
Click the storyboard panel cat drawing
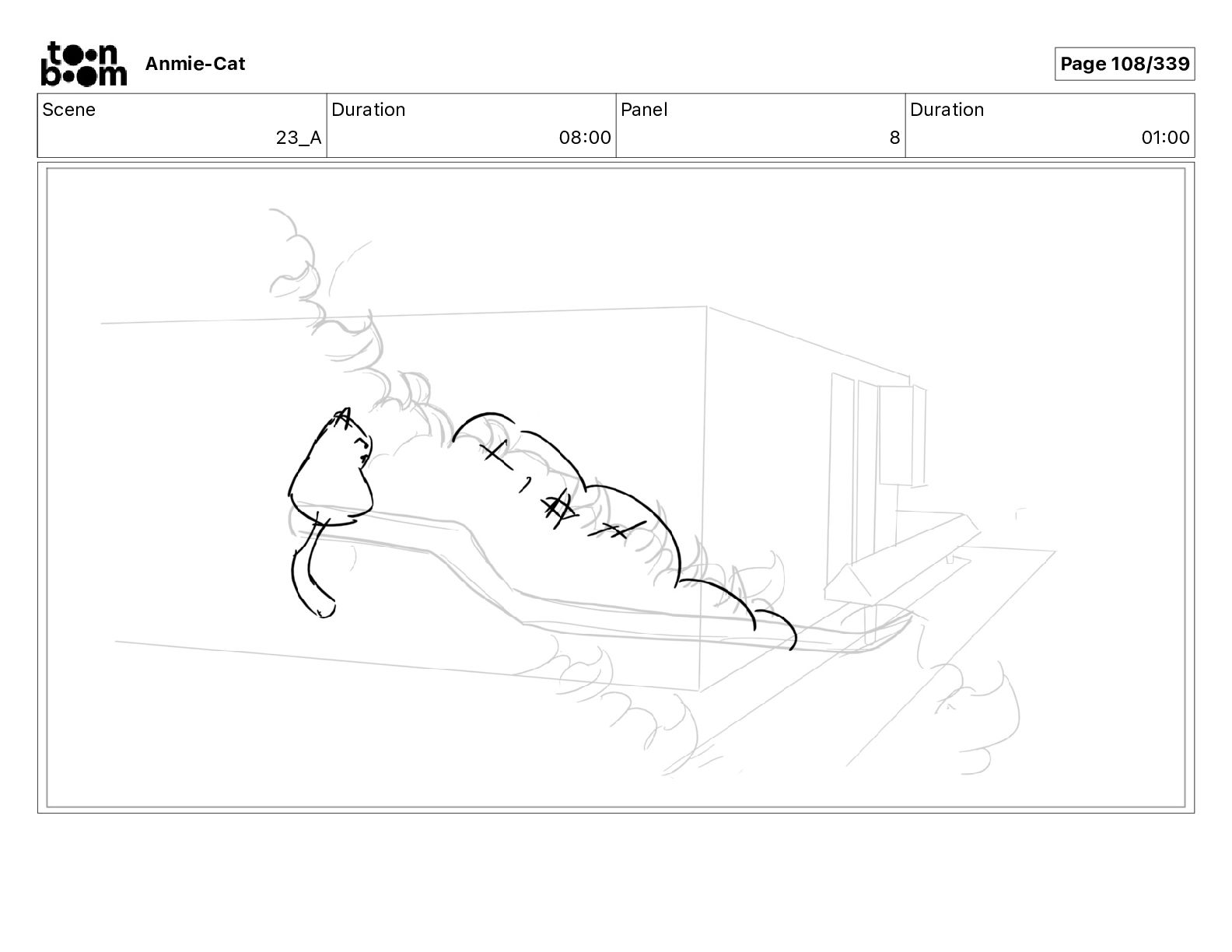click(331, 512)
